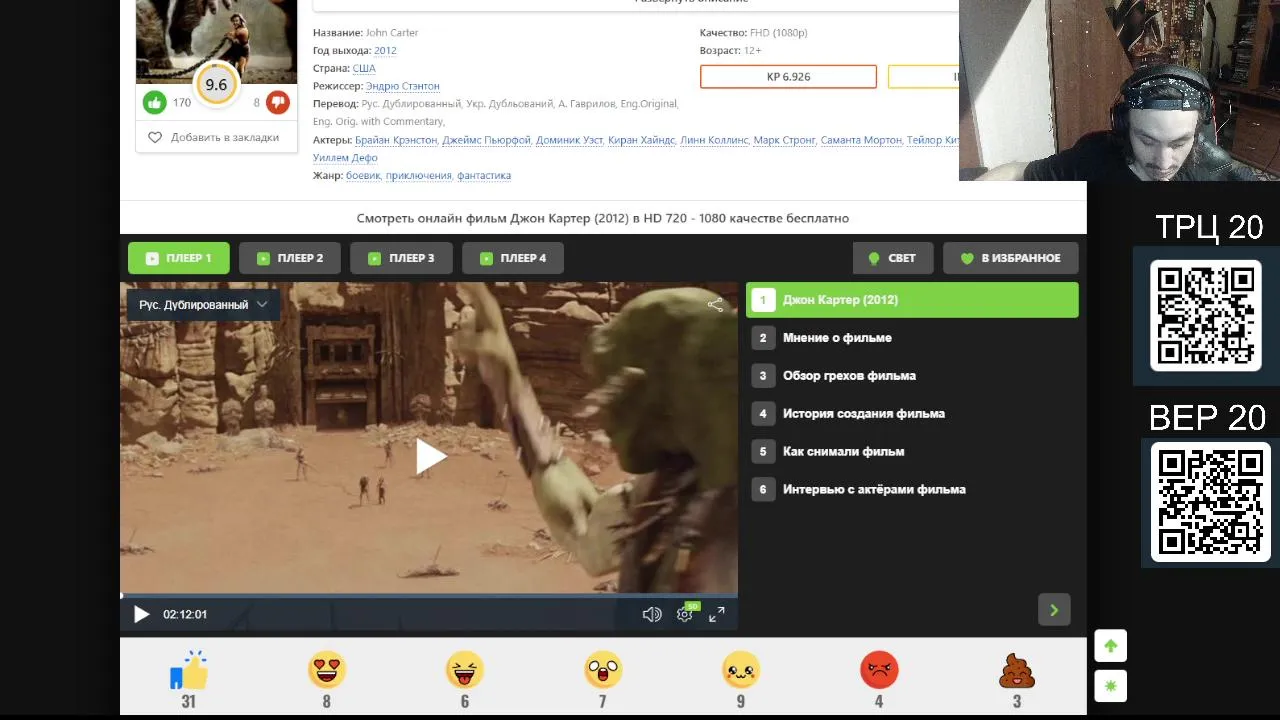Select playlist item Интервью с актёрами фильма
Image resolution: width=1280 pixels, height=720 pixels.
[912, 490]
